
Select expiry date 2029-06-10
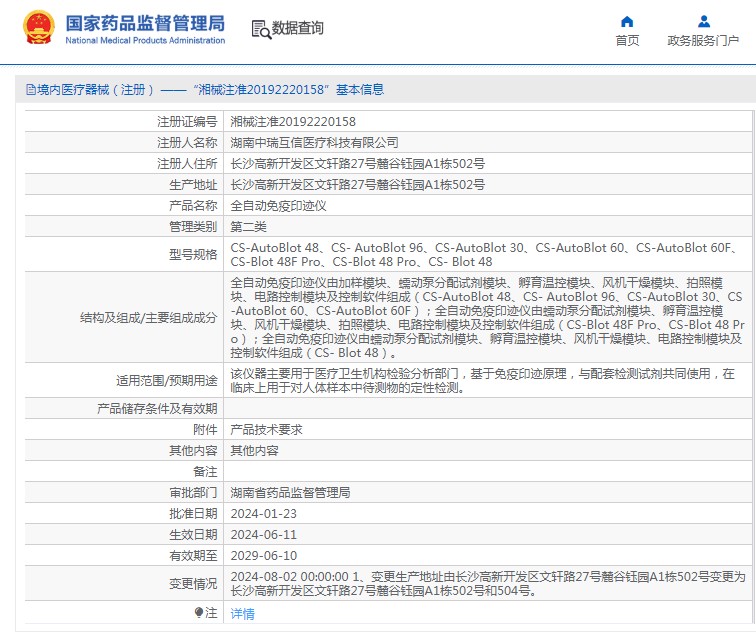click(x=264, y=556)
